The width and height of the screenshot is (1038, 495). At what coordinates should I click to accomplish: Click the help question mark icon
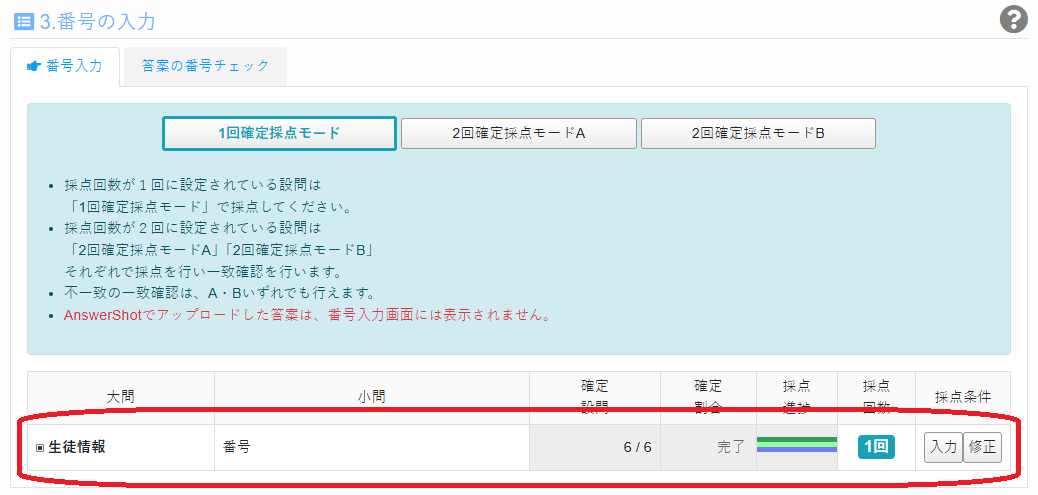pos(1014,20)
